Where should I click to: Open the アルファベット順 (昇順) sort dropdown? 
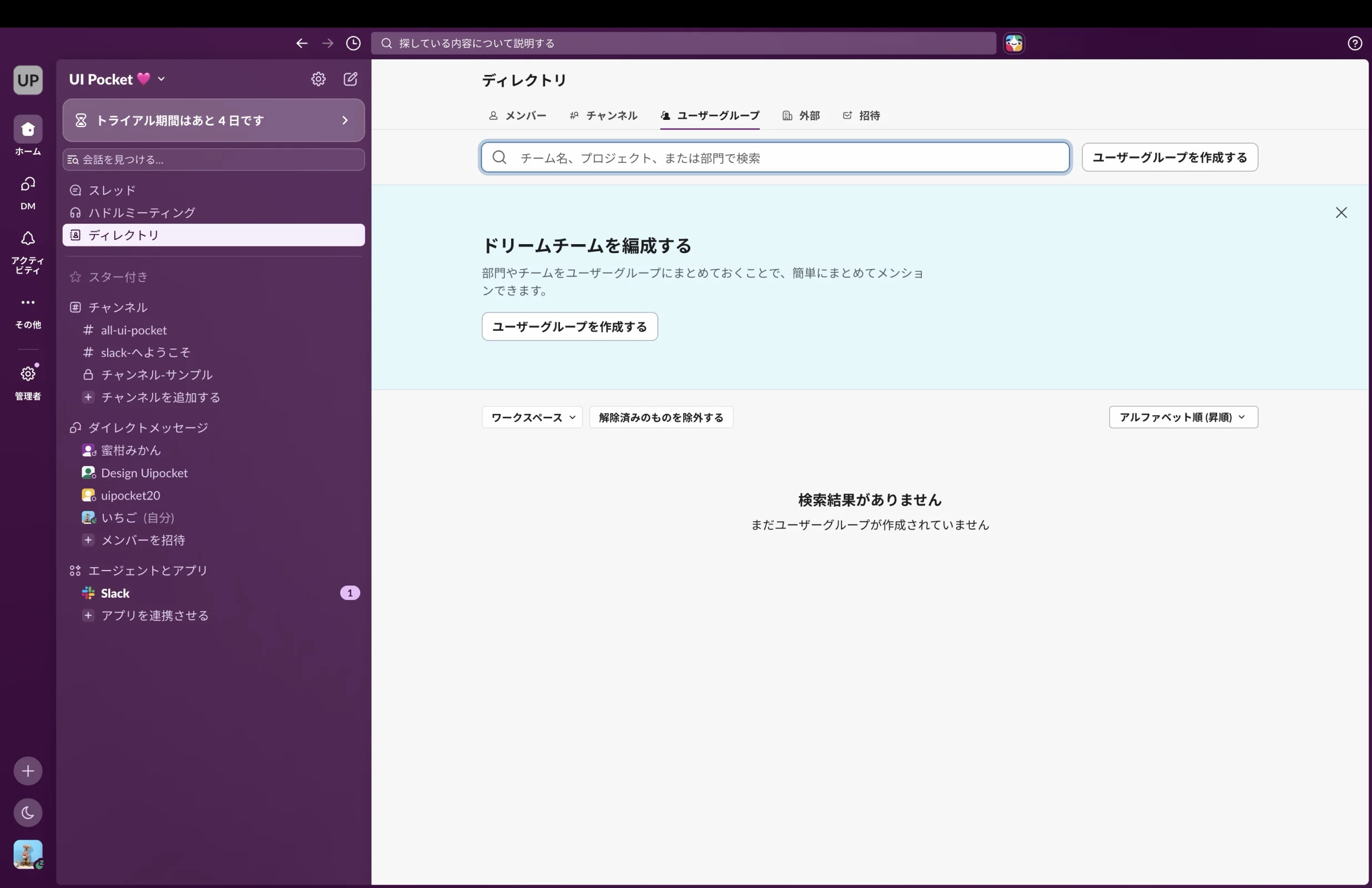pyautogui.click(x=1183, y=417)
